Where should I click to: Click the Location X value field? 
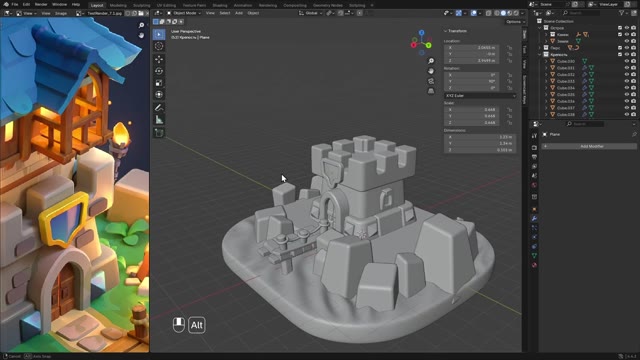[x=471, y=48]
